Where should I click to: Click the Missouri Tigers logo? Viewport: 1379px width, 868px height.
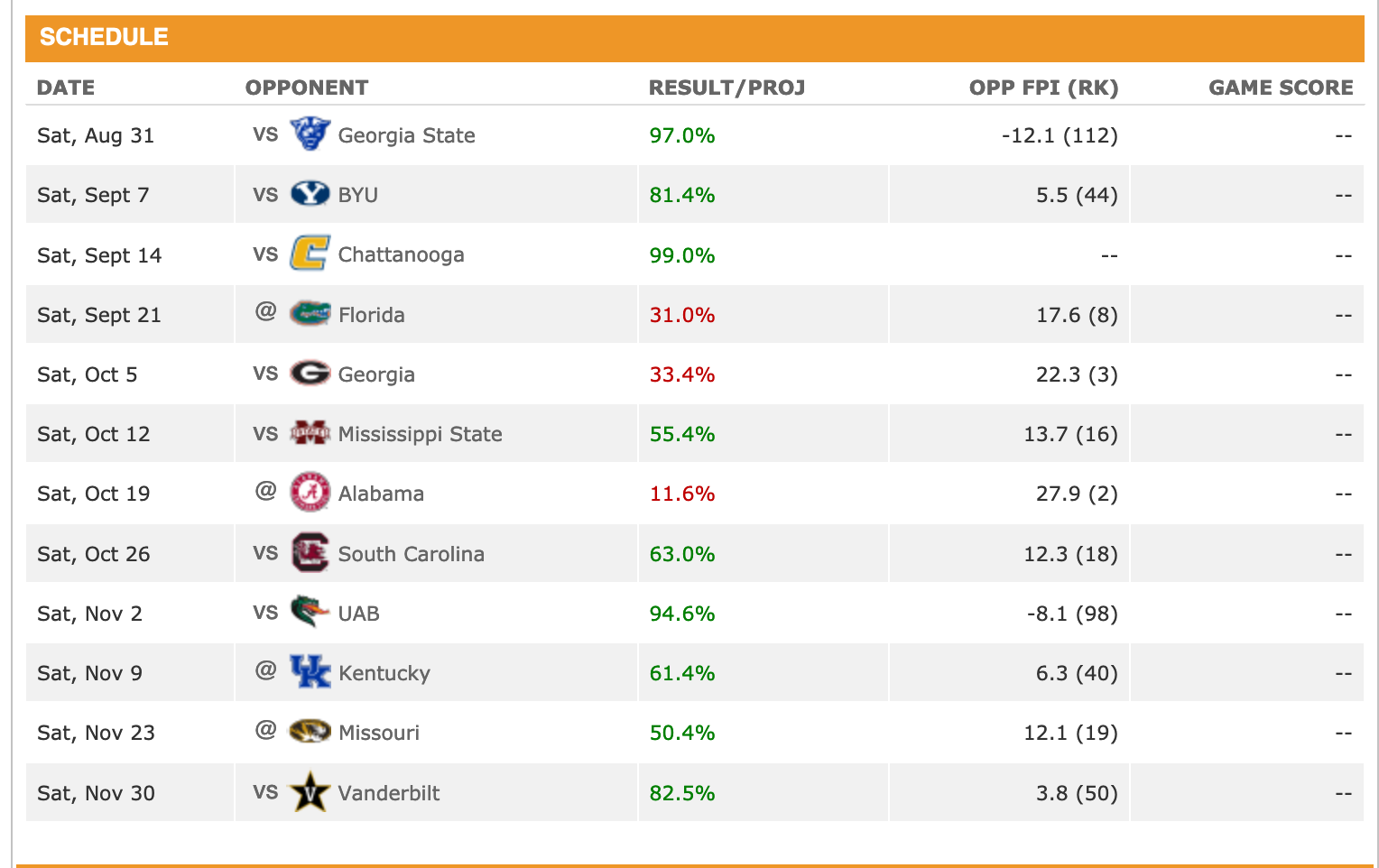click(x=310, y=732)
